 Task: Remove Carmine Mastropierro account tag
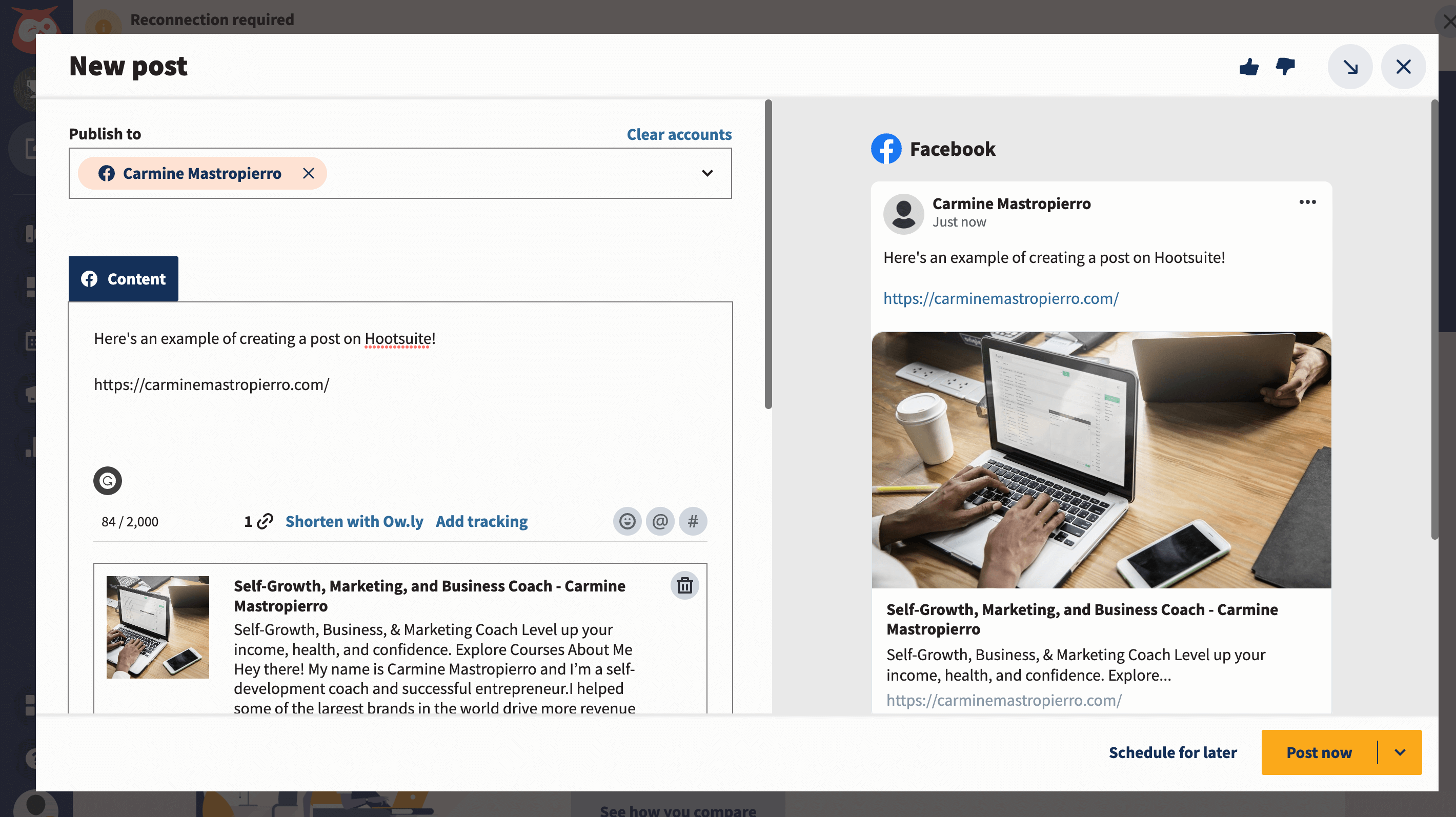(x=308, y=173)
